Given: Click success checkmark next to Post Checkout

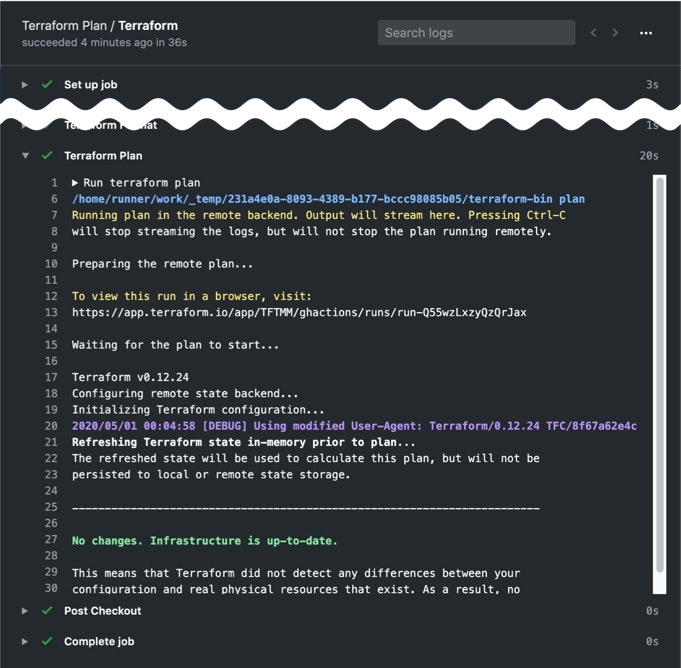Looking at the screenshot, I should point(46,611).
